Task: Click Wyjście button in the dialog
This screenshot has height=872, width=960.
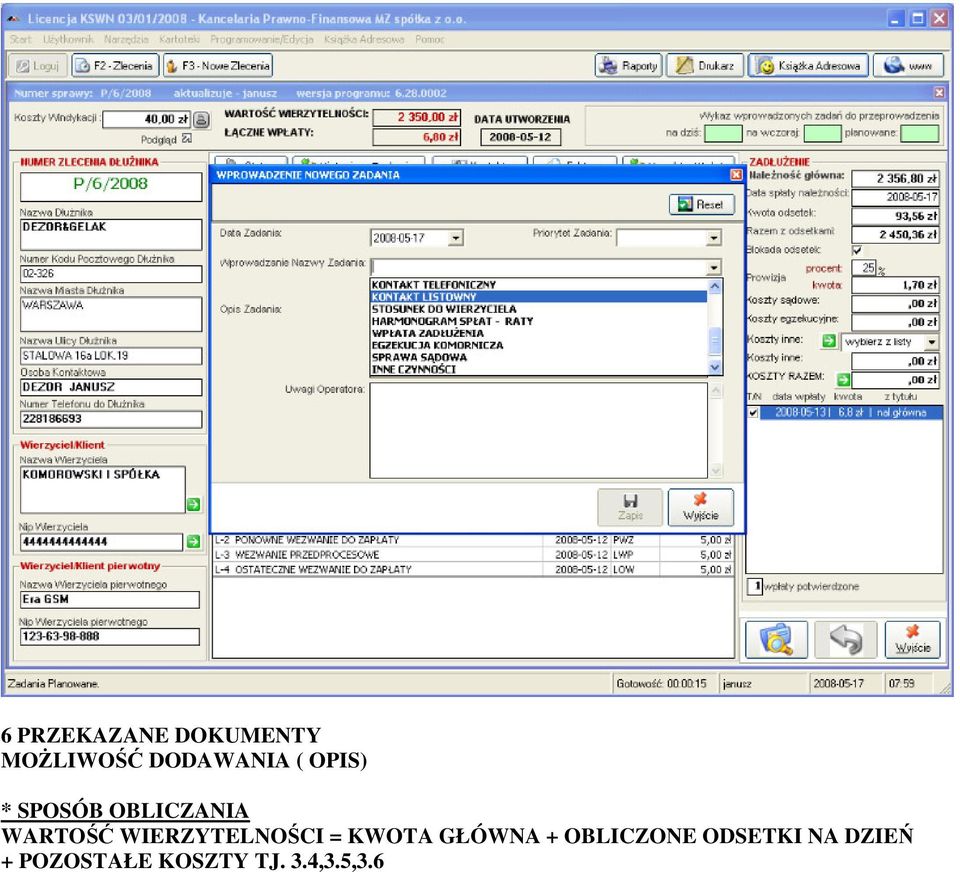Action: 700,507
